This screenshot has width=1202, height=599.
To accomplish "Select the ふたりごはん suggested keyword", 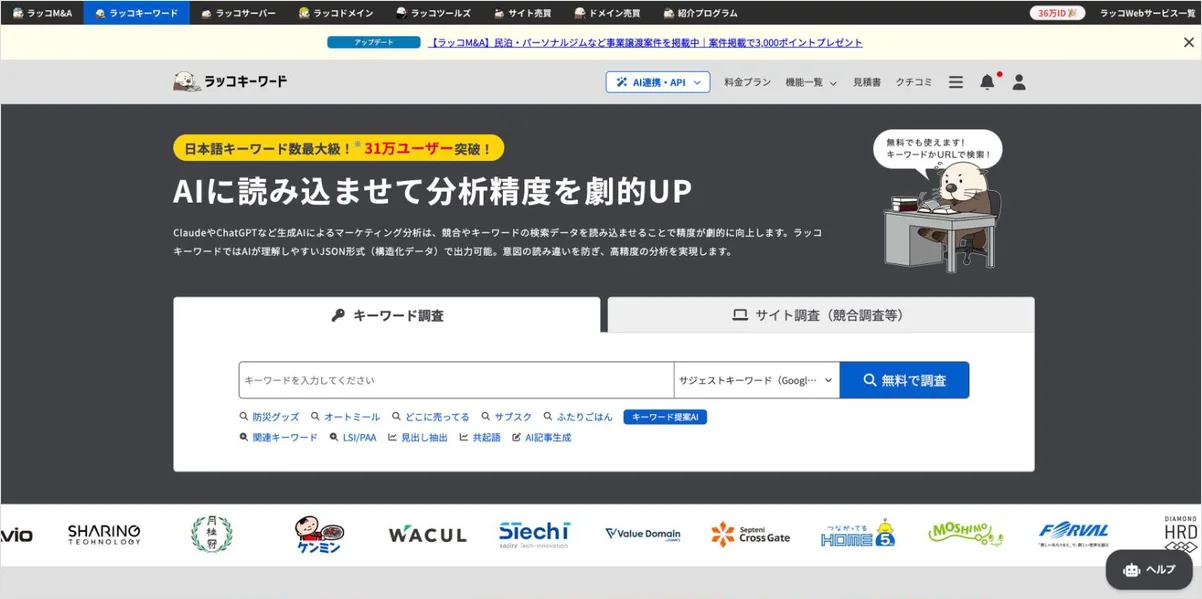I will coord(578,417).
